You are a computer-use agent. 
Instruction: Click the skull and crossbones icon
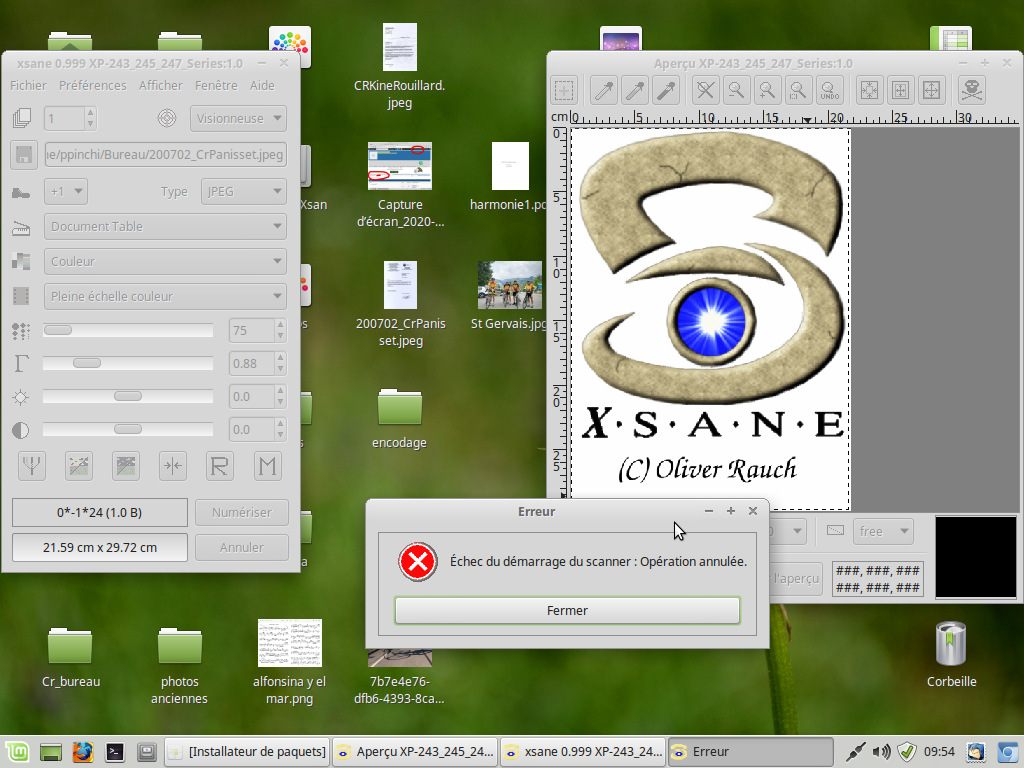(x=971, y=91)
